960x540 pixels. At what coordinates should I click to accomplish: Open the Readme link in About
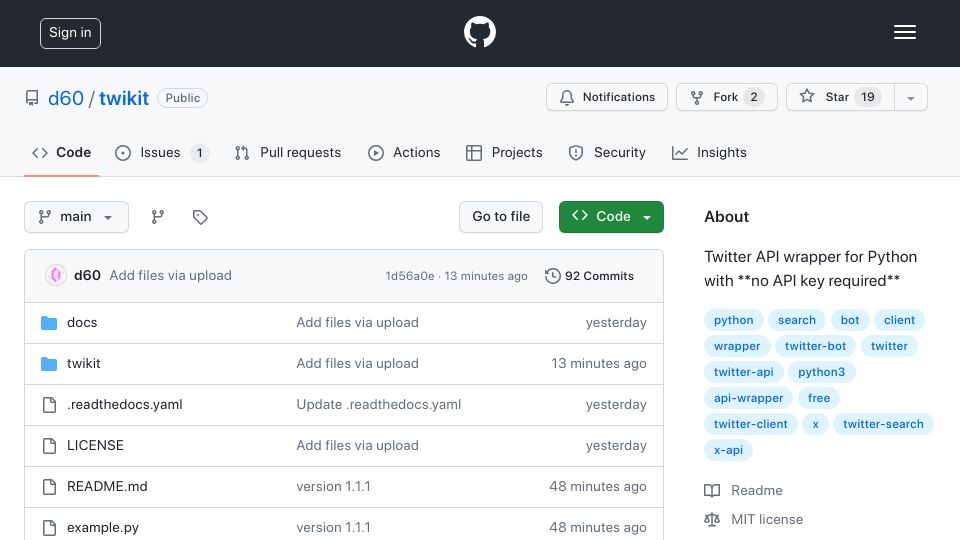pyautogui.click(x=757, y=490)
